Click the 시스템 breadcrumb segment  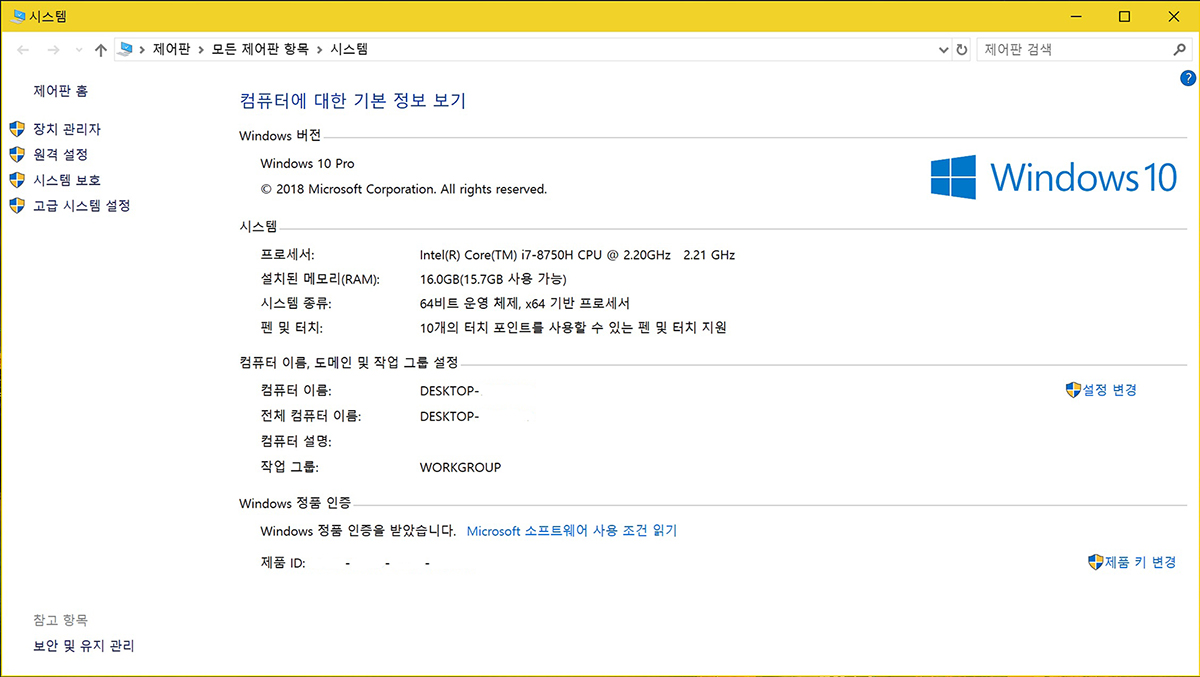tap(349, 49)
